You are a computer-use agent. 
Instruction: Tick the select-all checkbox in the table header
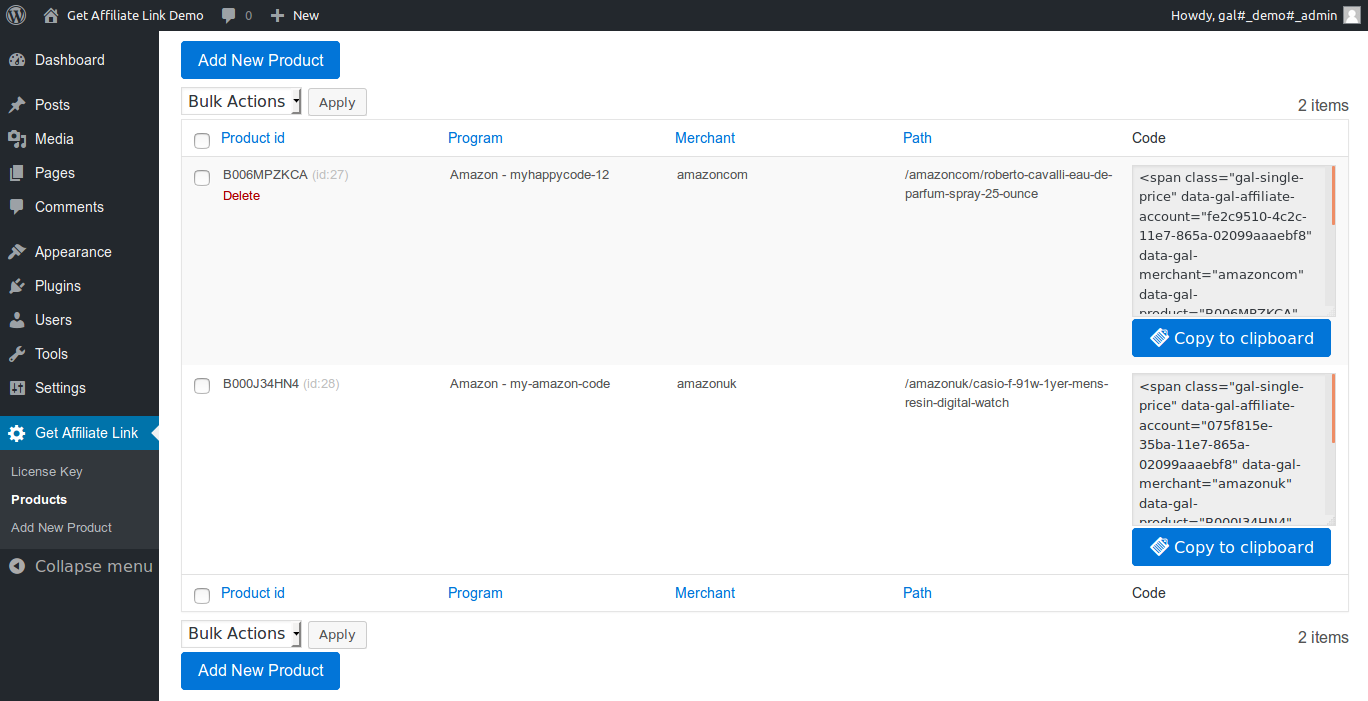pyautogui.click(x=202, y=140)
